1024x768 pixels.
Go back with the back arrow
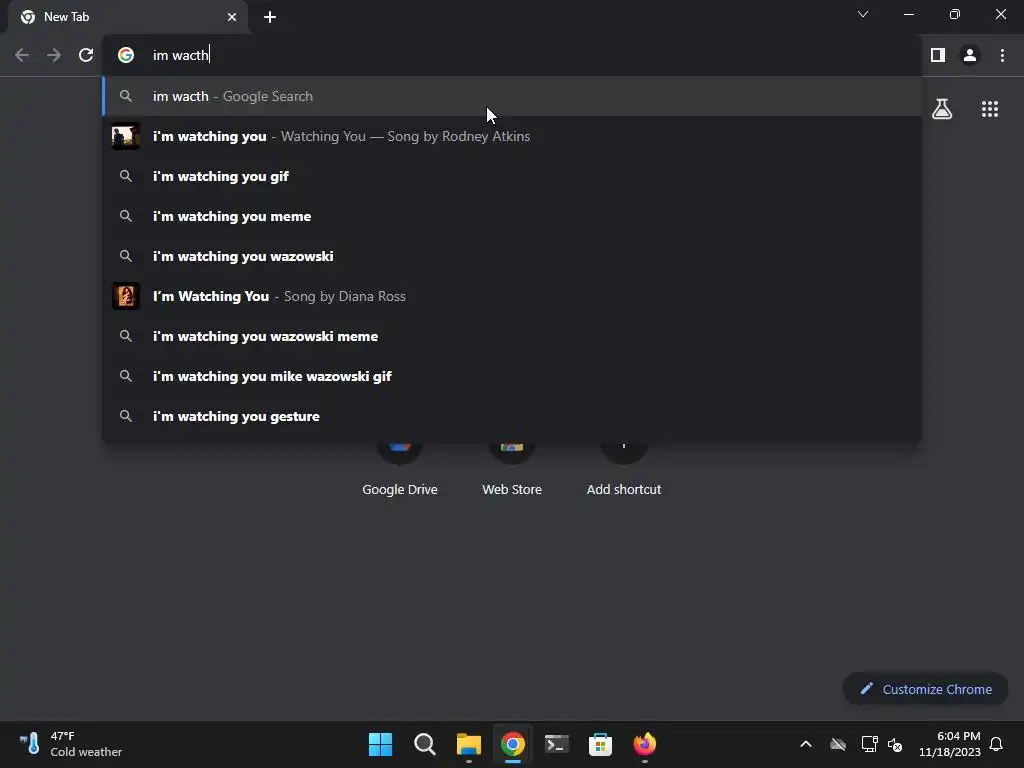pyautogui.click(x=22, y=55)
